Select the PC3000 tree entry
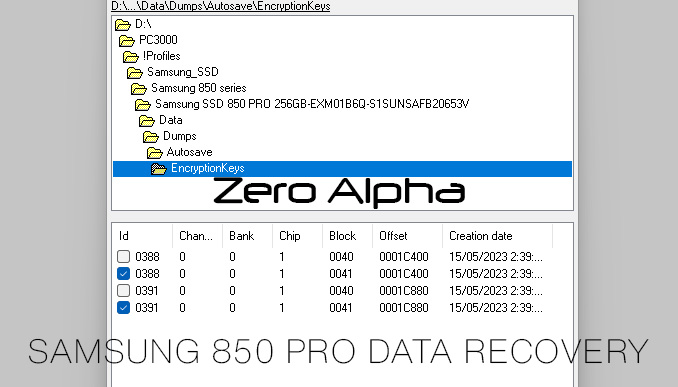 (158, 40)
